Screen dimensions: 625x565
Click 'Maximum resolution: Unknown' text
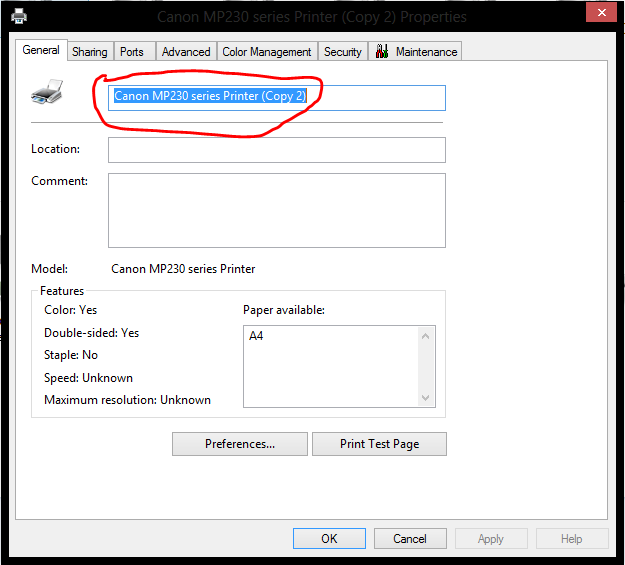[x=127, y=400]
